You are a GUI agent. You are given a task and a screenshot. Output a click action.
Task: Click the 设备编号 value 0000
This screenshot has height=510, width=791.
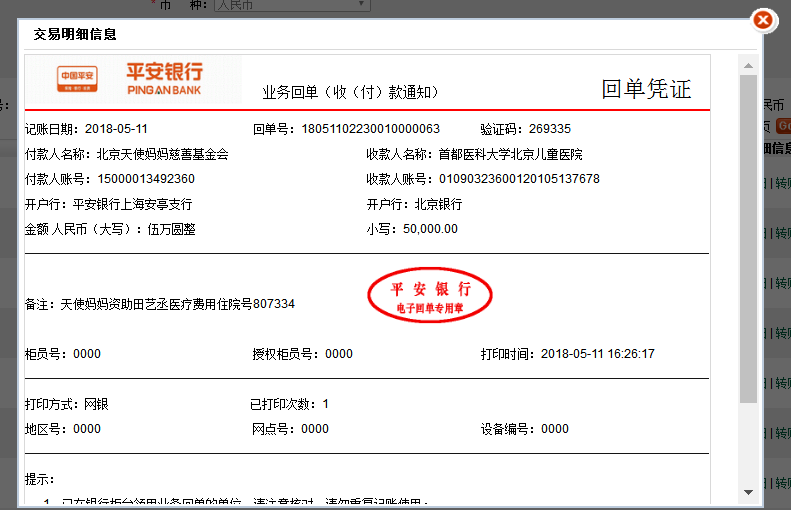click(x=555, y=429)
